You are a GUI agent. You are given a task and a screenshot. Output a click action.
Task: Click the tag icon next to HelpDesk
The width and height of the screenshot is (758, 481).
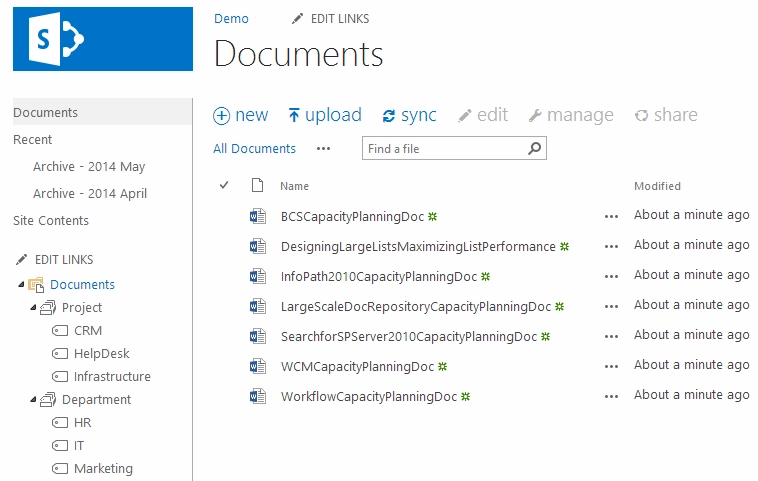[x=60, y=353]
